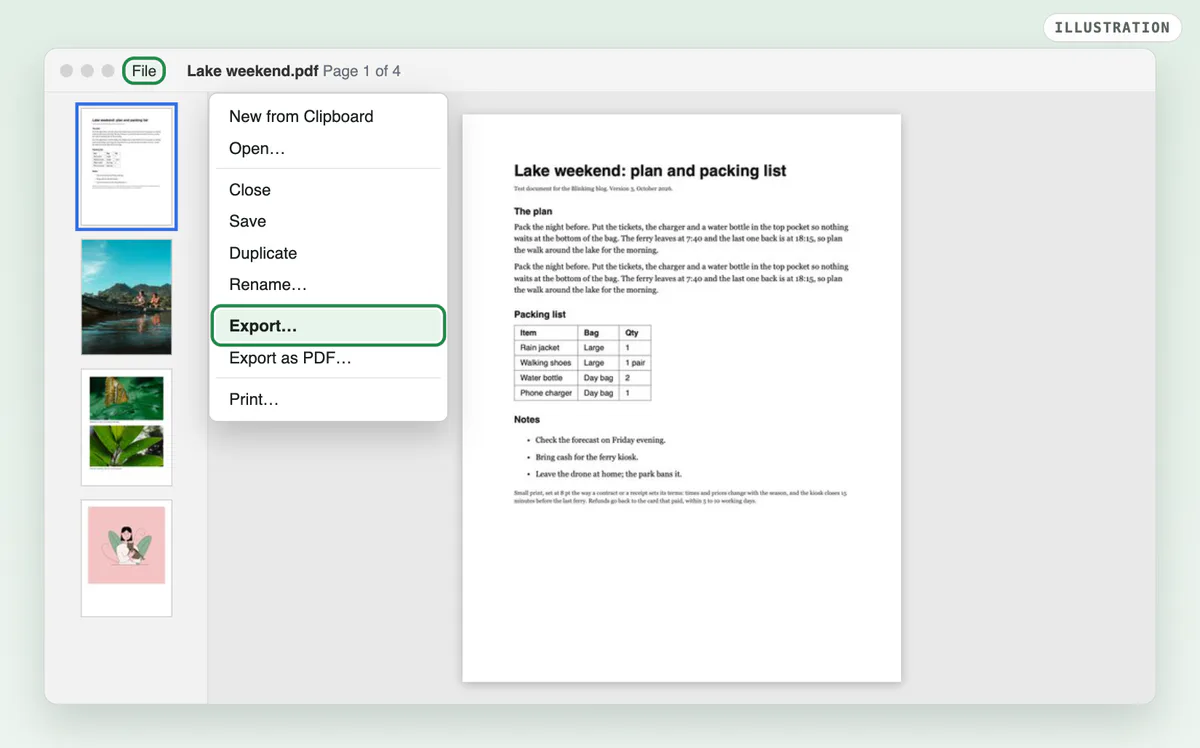
Task: Select Rename… menu entry
Action: 328,285
